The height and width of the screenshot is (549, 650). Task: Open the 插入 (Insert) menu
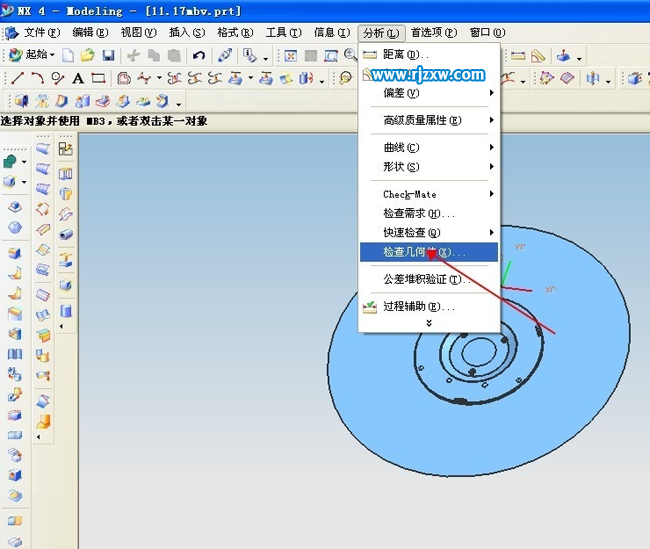(185, 32)
